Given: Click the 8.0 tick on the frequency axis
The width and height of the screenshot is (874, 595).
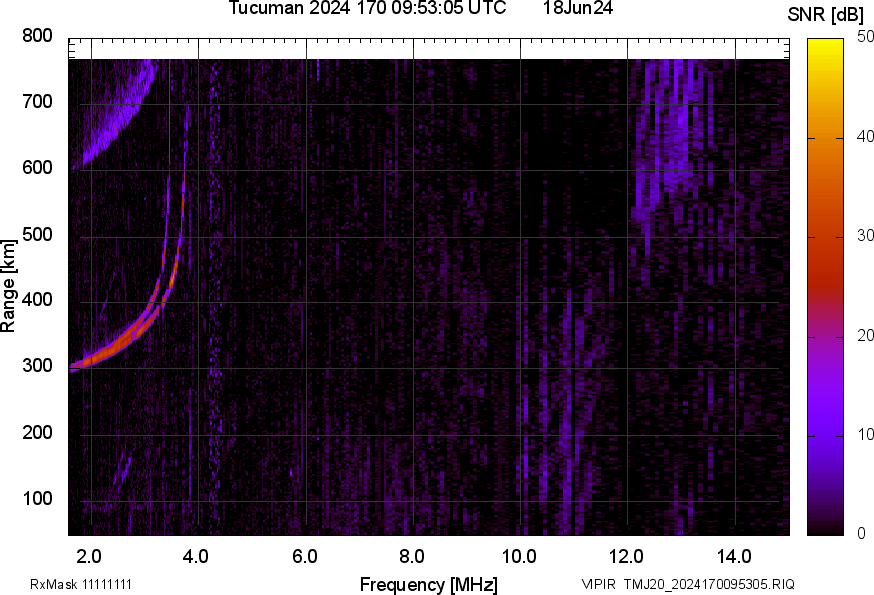Looking at the screenshot, I should 412,555.
